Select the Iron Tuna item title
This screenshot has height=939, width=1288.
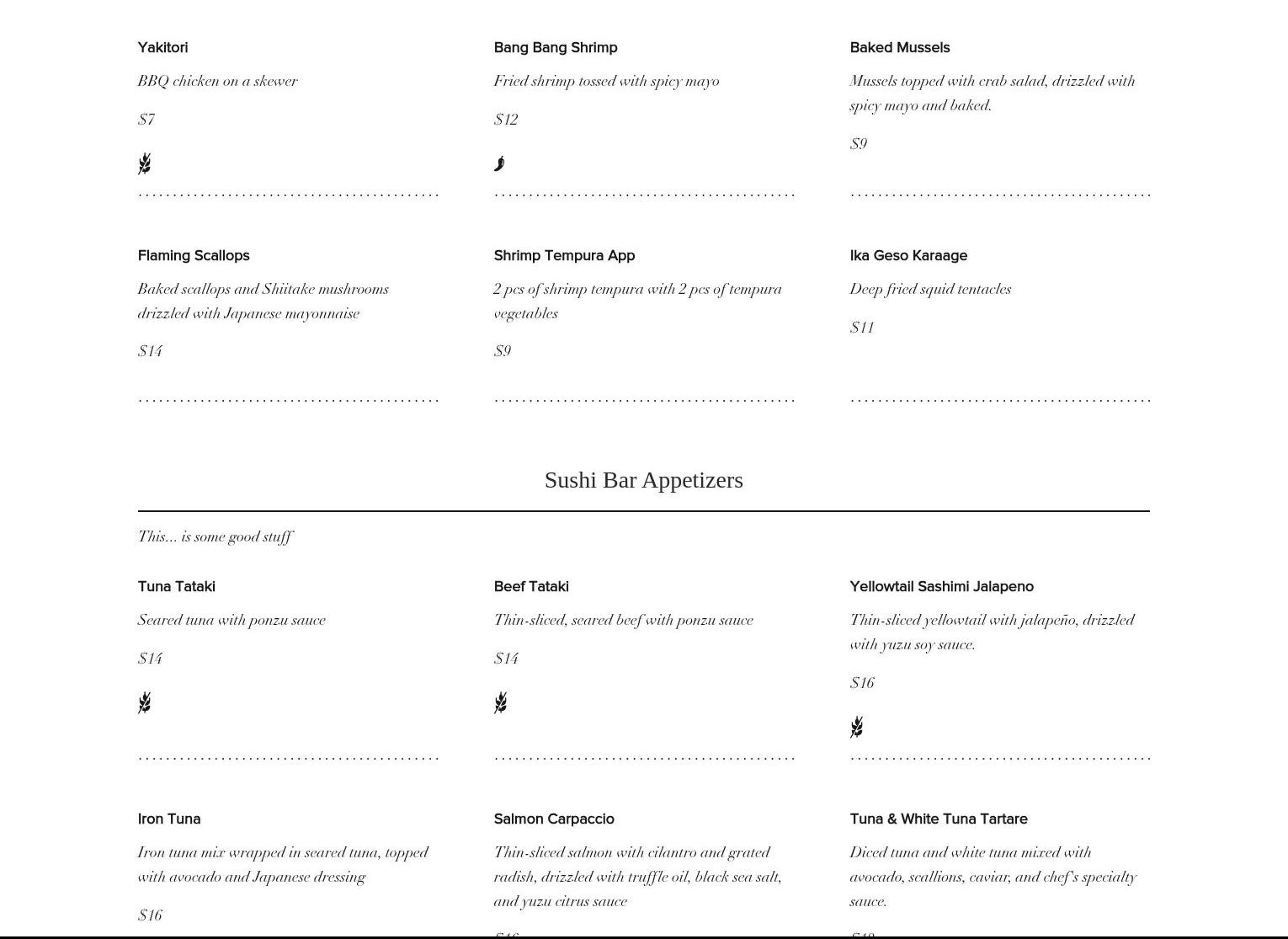(169, 819)
